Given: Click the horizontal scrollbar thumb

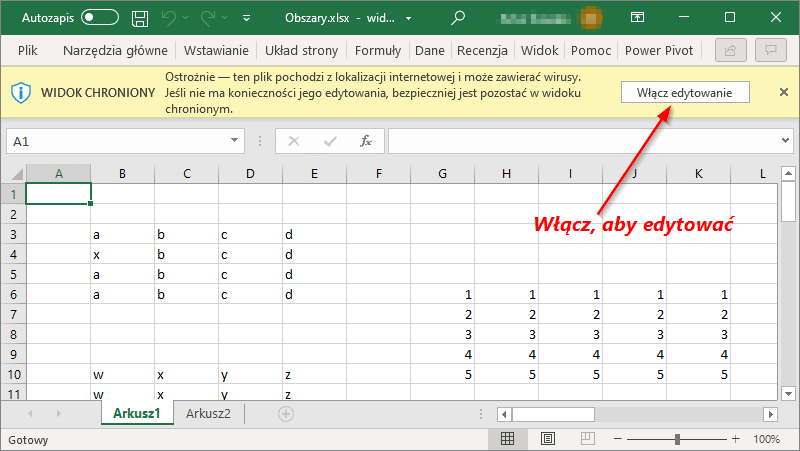Looking at the screenshot, I should (554, 414).
